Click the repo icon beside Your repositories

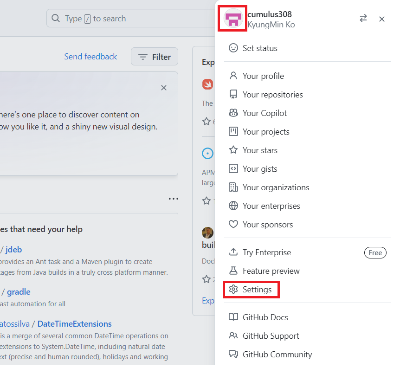(233, 94)
